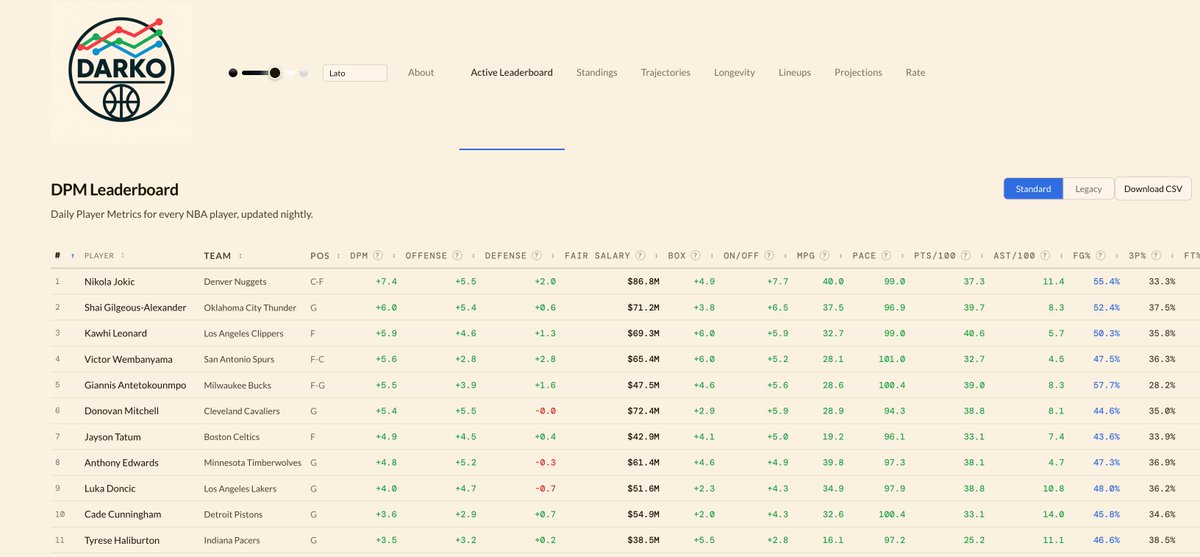The image size is (1200, 557).
Task: Open the PTS/100 column help icon
Action: [966, 255]
